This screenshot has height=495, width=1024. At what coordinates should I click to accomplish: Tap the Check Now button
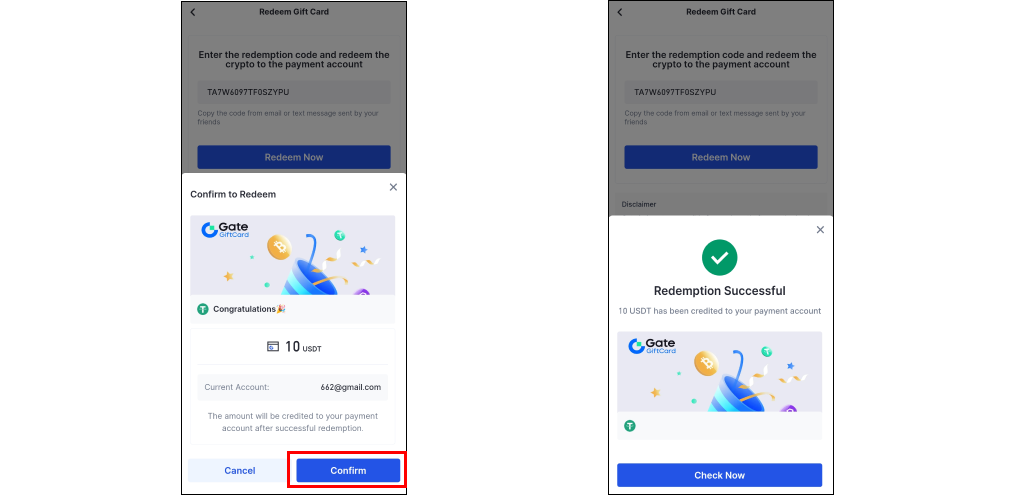(x=719, y=475)
